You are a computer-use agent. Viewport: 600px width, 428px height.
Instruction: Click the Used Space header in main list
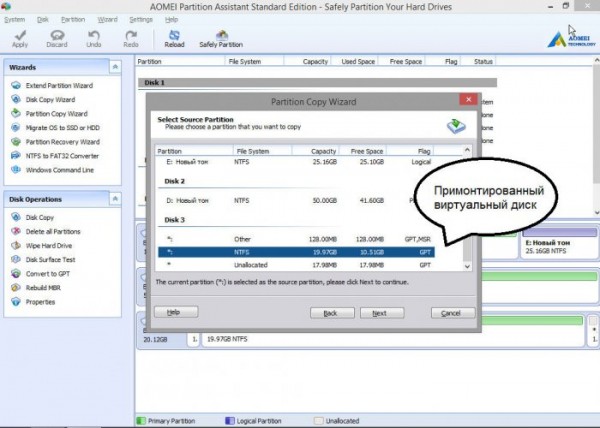point(355,62)
